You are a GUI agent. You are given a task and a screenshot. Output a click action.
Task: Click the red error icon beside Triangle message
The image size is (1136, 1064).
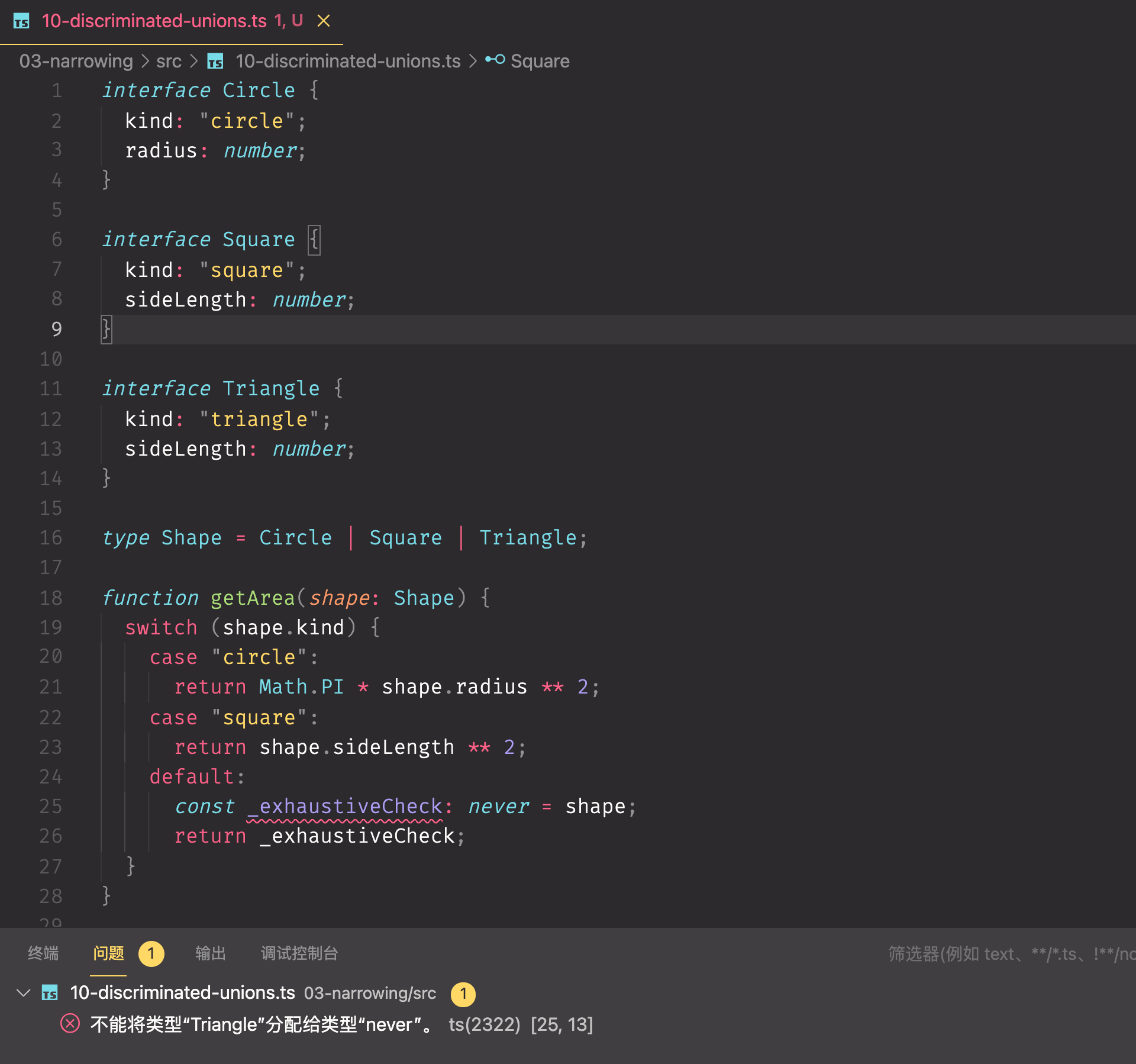point(70,1023)
